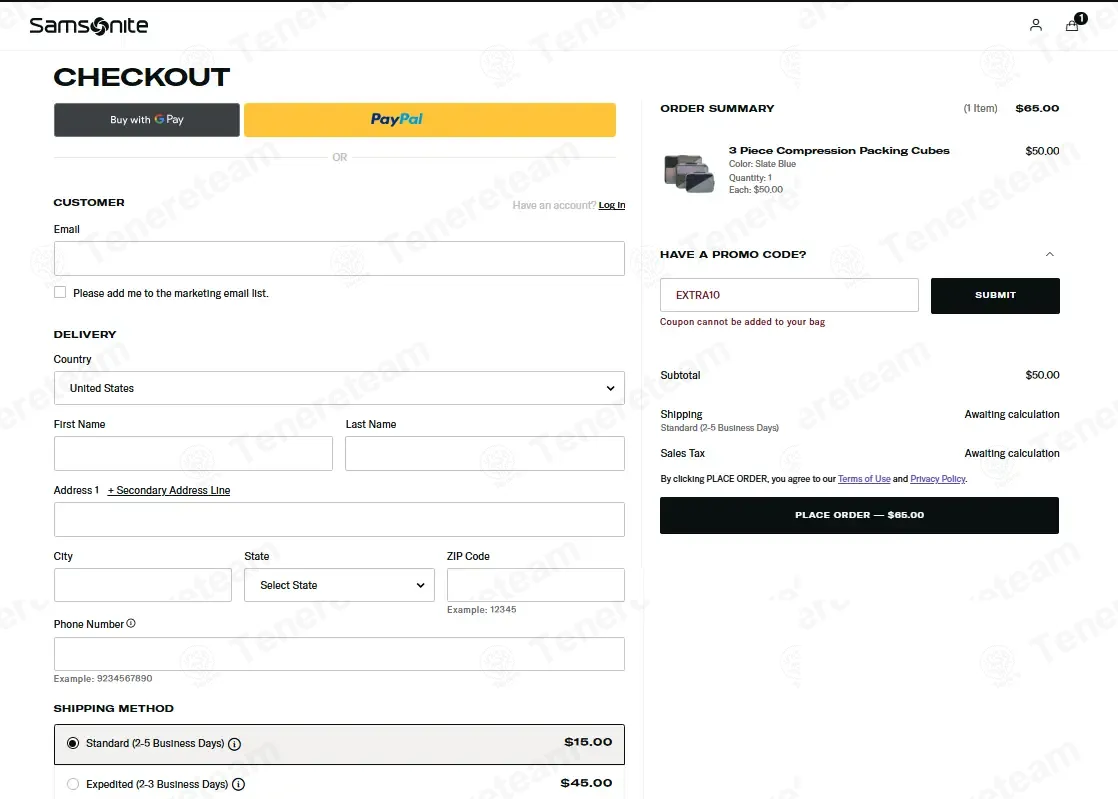The width and height of the screenshot is (1118, 799).
Task: Click the $45.00 expedited shipping price
Action: (586, 783)
